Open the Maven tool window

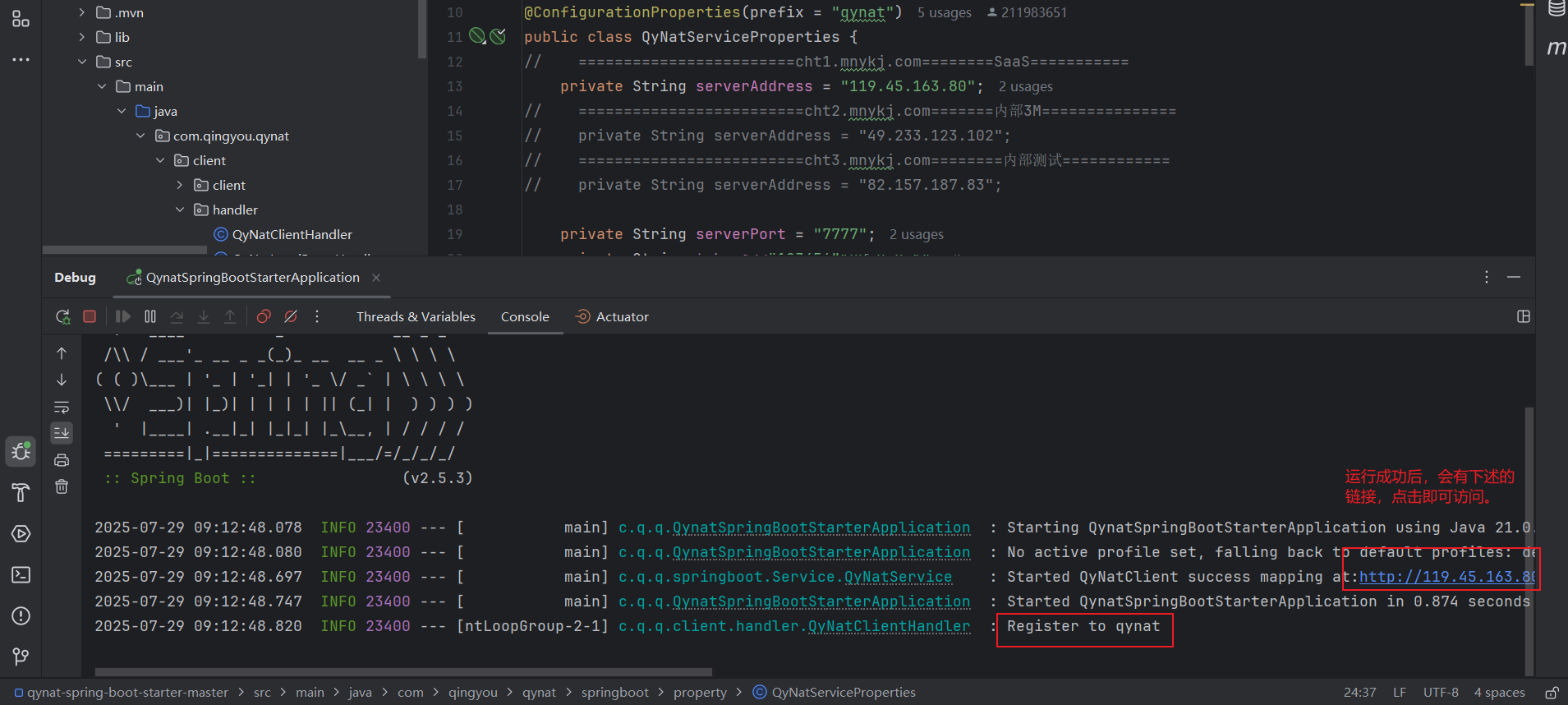[x=1556, y=48]
